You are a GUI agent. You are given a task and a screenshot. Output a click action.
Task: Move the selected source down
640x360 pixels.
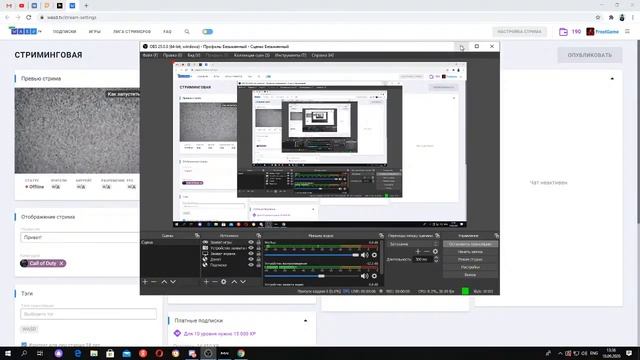[x=243, y=282]
